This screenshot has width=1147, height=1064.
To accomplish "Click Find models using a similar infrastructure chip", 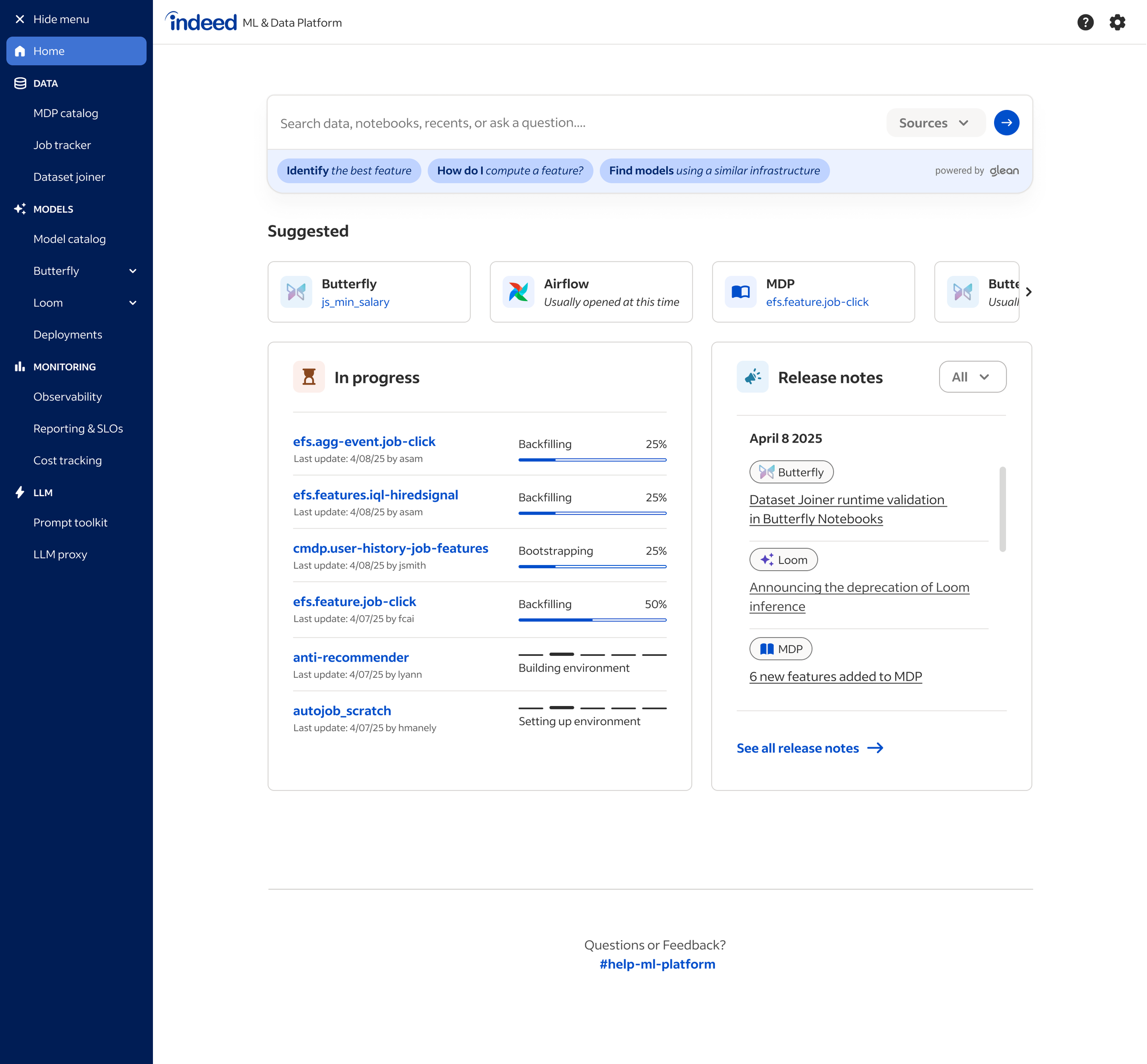I will coord(714,171).
